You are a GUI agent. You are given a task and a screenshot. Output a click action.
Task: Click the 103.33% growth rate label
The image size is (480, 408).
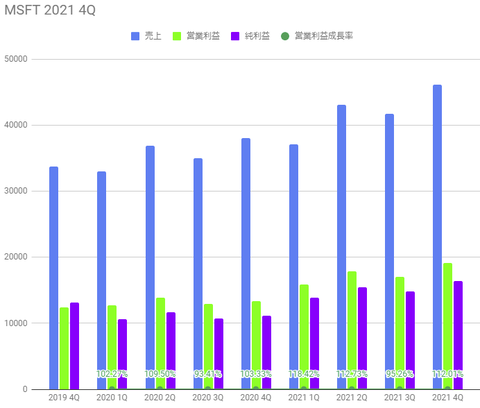(x=256, y=374)
